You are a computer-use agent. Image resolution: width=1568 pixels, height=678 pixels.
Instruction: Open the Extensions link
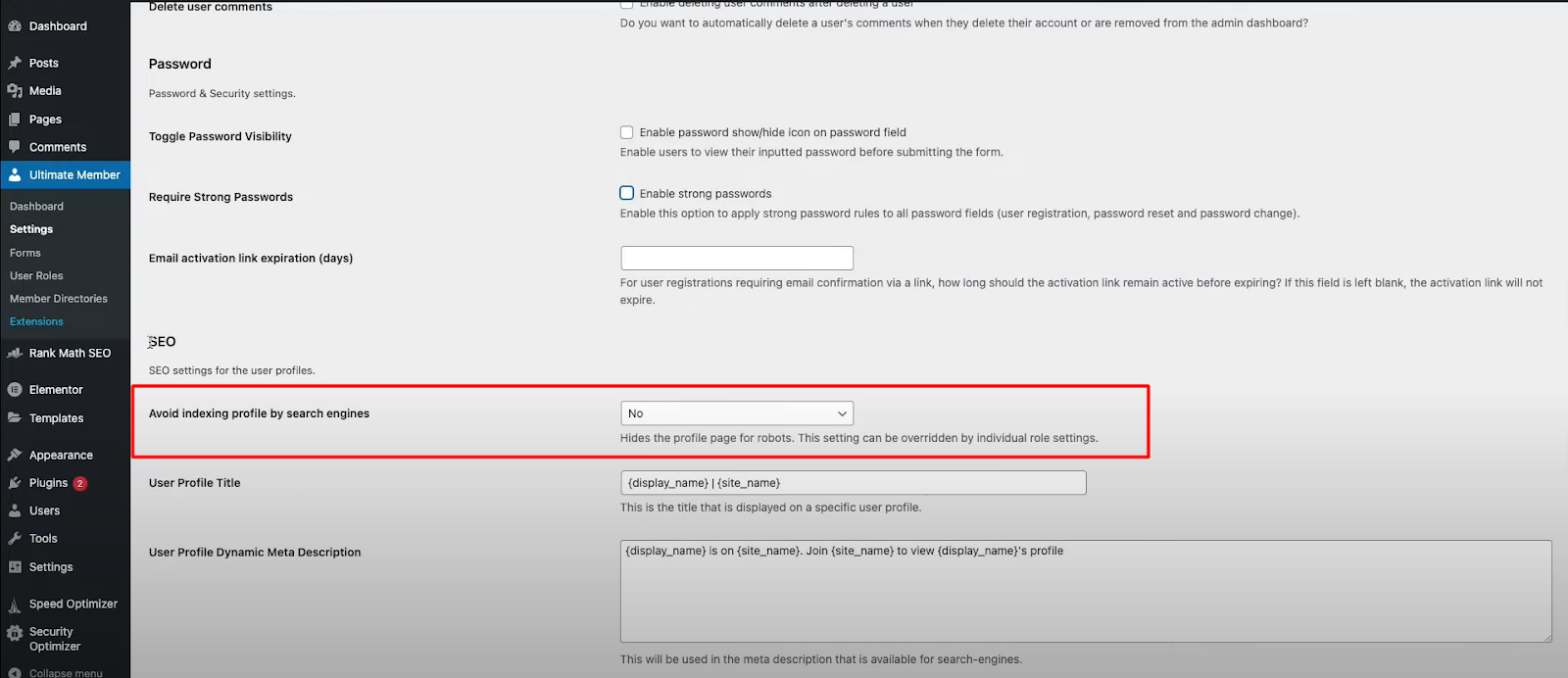coord(36,321)
